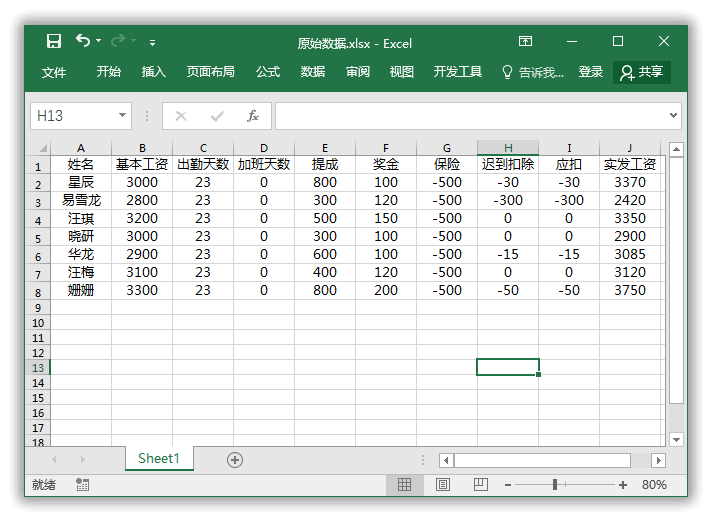This screenshot has height=527, width=710.
Task: Select 汪梅 name cell
Action: coord(81,272)
